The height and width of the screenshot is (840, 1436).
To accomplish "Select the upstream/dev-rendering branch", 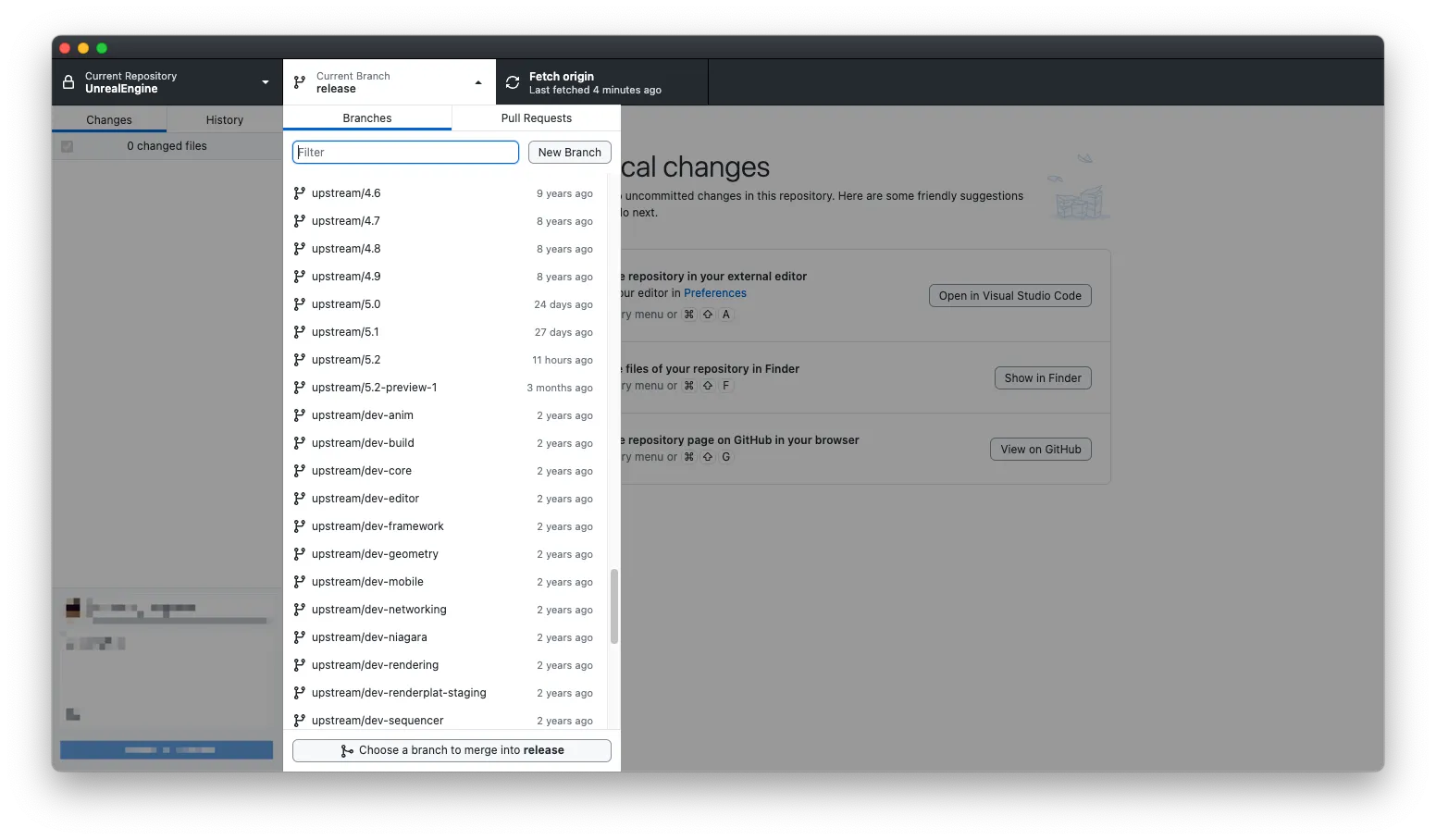I will pyautogui.click(x=375, y=665).
